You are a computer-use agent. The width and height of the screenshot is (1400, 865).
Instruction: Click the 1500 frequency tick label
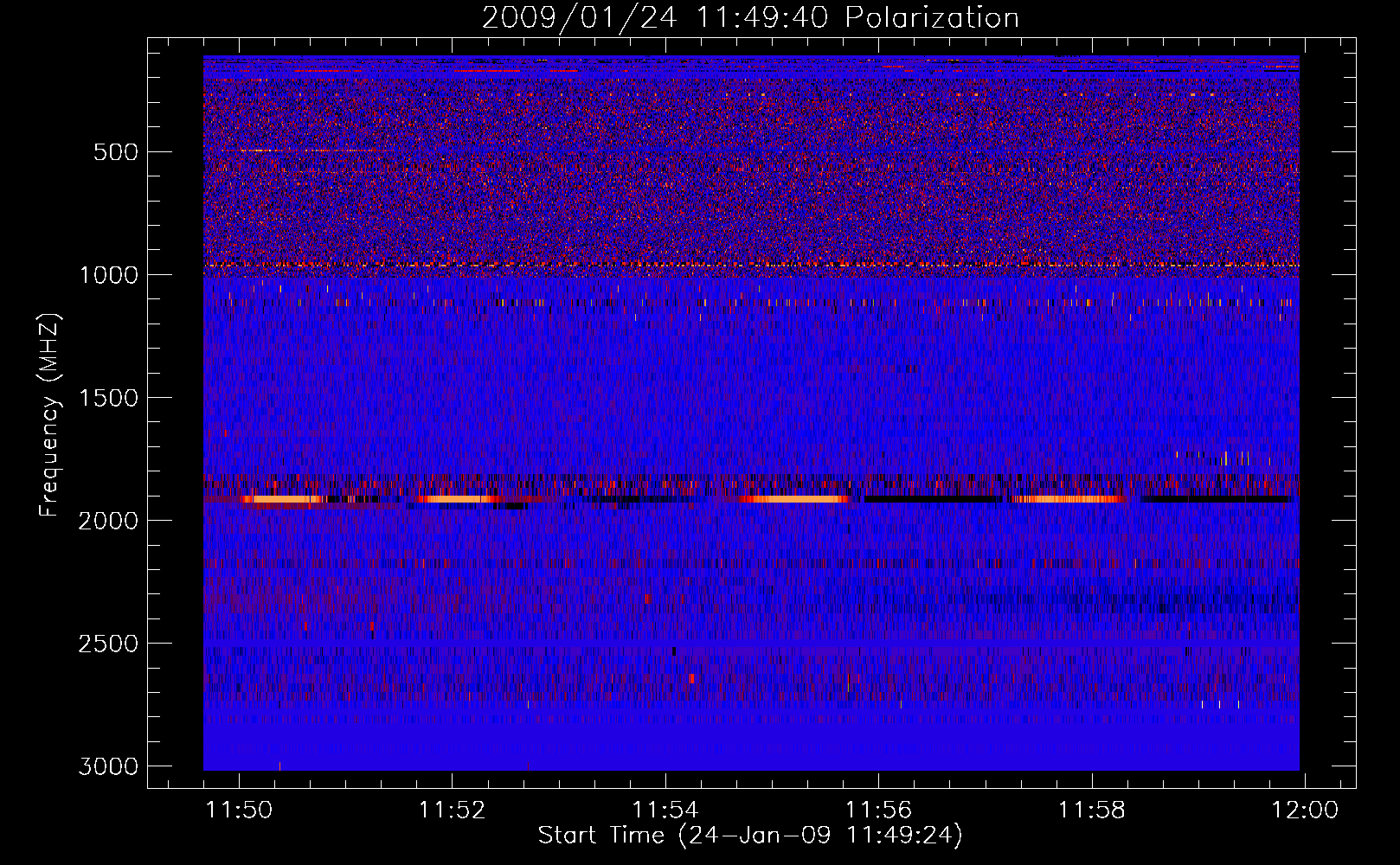click(108, 398)
